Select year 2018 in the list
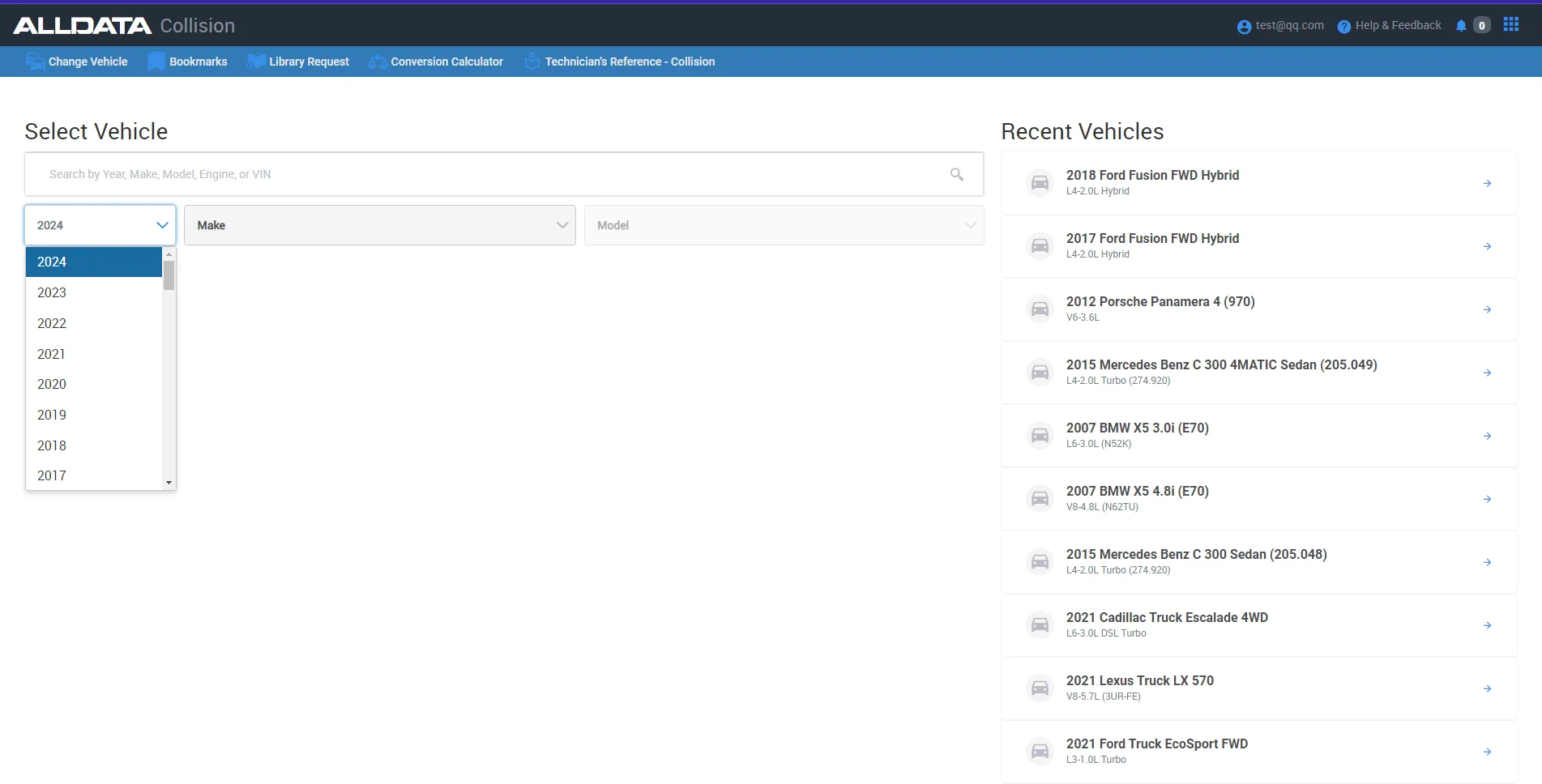Viewport: 1542px width, 784px height. [x=94, y=445]
